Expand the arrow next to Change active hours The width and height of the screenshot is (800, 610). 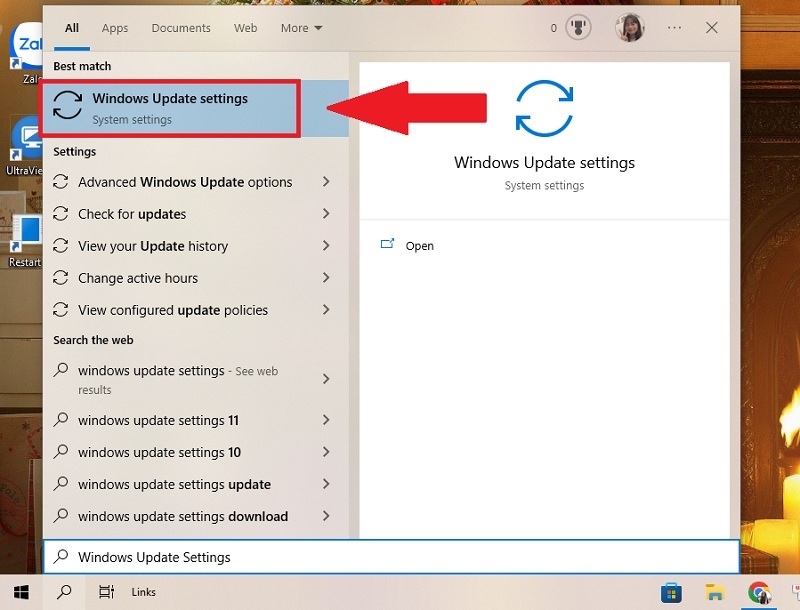tap(326, 278)
